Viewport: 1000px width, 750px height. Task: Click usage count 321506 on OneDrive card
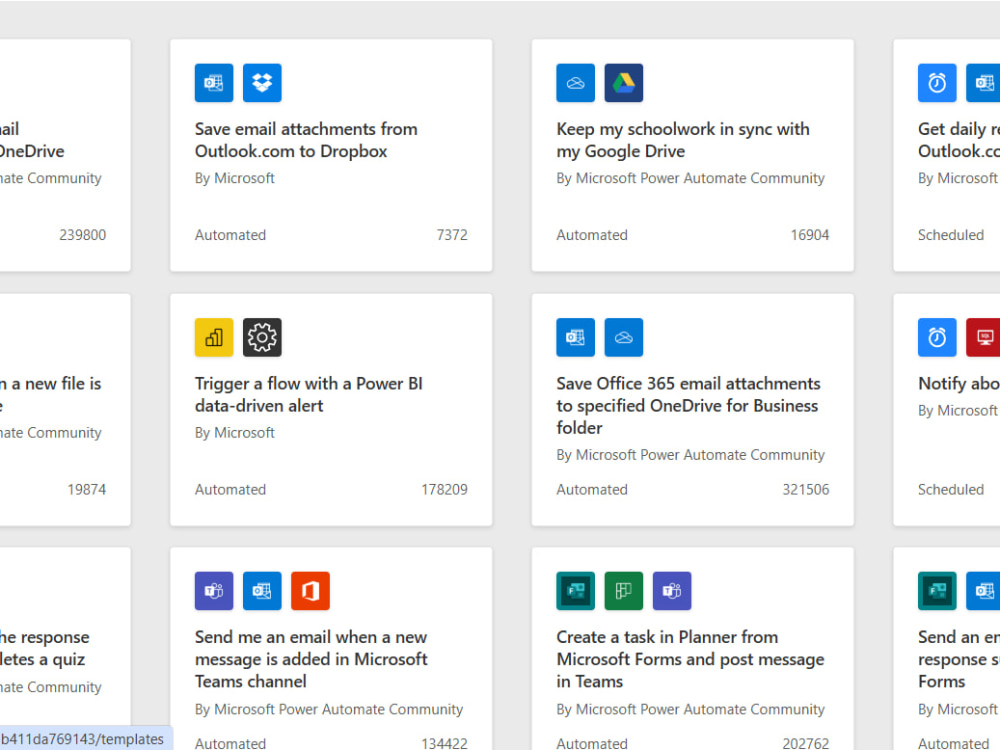click(x=805, y=490)
